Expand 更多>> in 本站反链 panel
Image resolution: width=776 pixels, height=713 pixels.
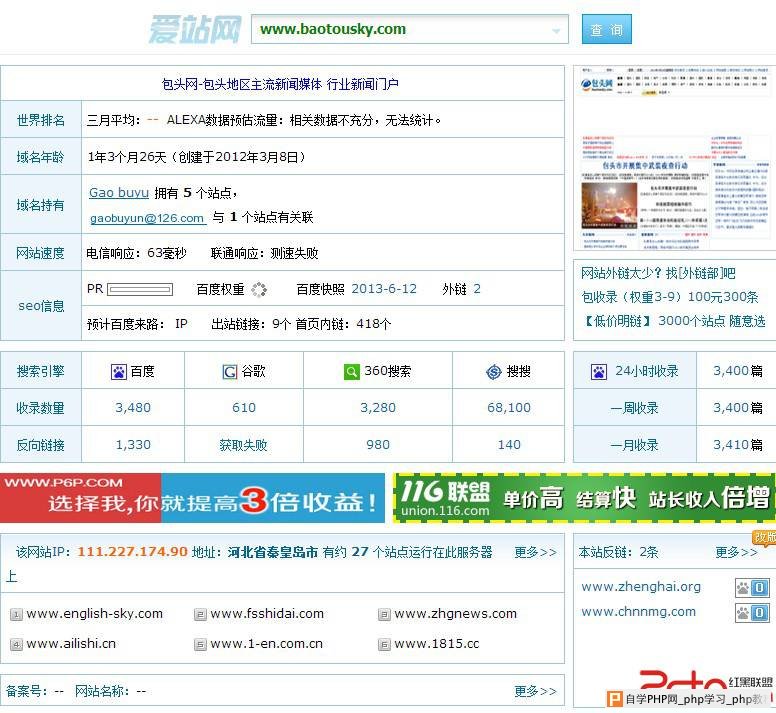[x=736, y=552]
